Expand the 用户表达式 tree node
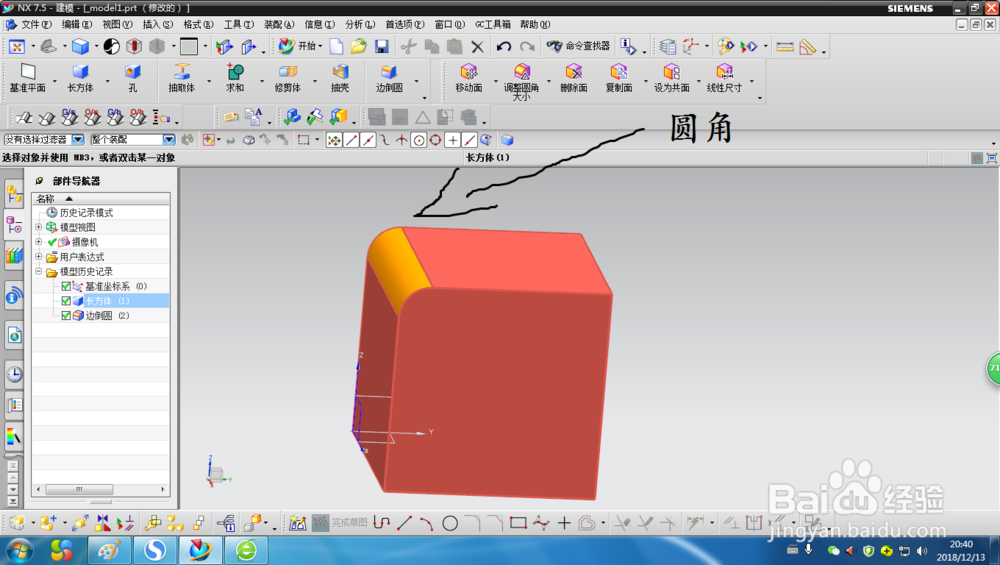Viewport: 1000px width, 565px height. point(39,256)
